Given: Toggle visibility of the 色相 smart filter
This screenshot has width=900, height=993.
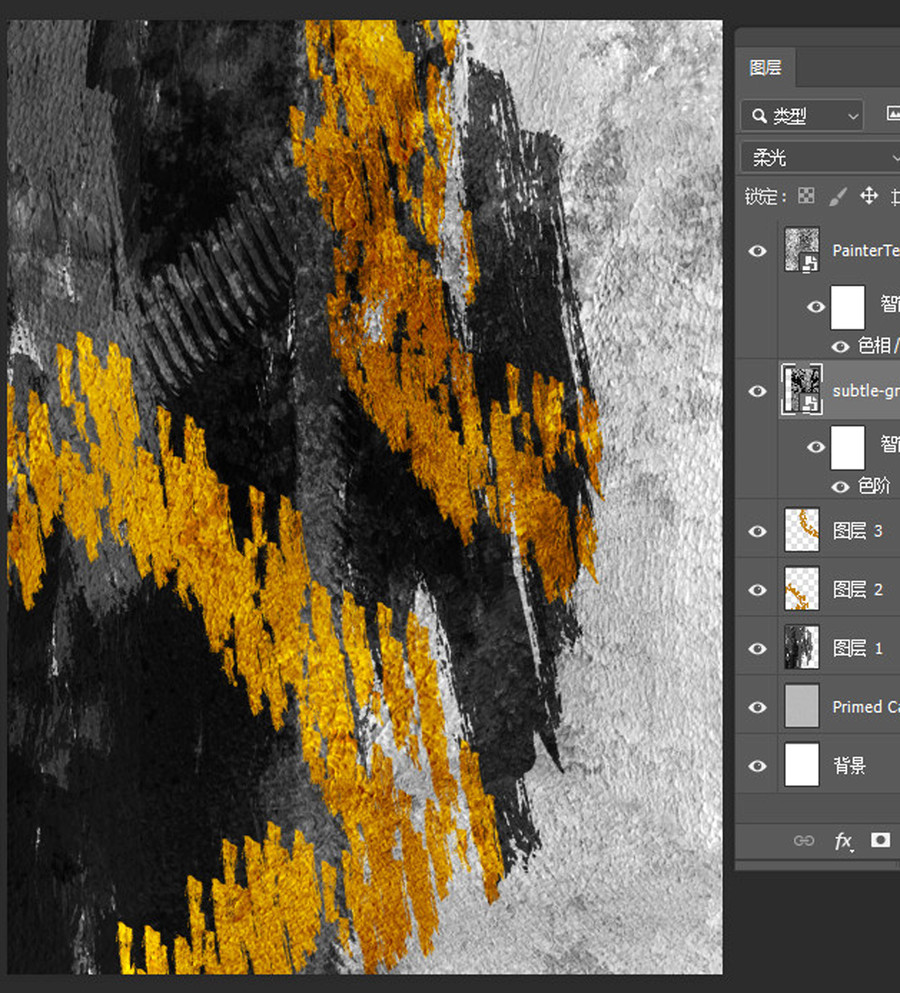Looking at the screenshot, I should (x=840, y=346).
